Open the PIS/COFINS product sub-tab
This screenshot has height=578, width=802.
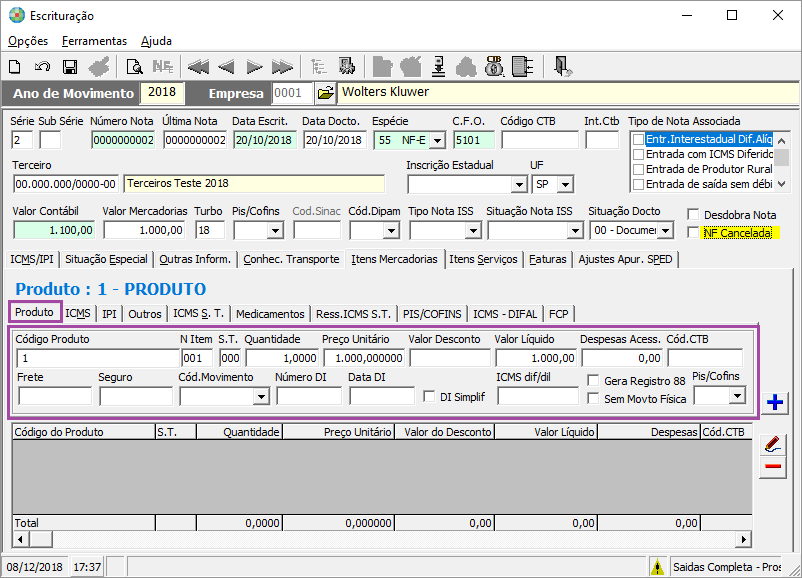432,314
